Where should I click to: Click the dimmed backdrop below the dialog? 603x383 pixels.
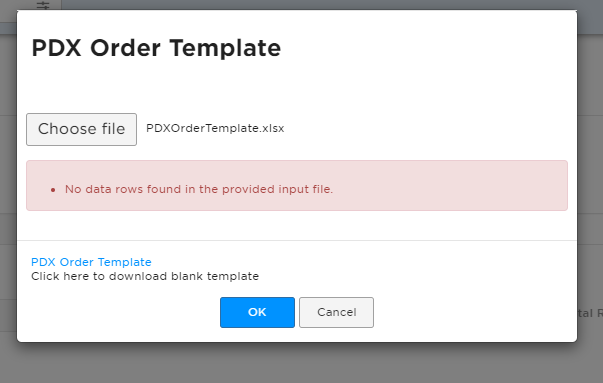(x=302, y=363)
